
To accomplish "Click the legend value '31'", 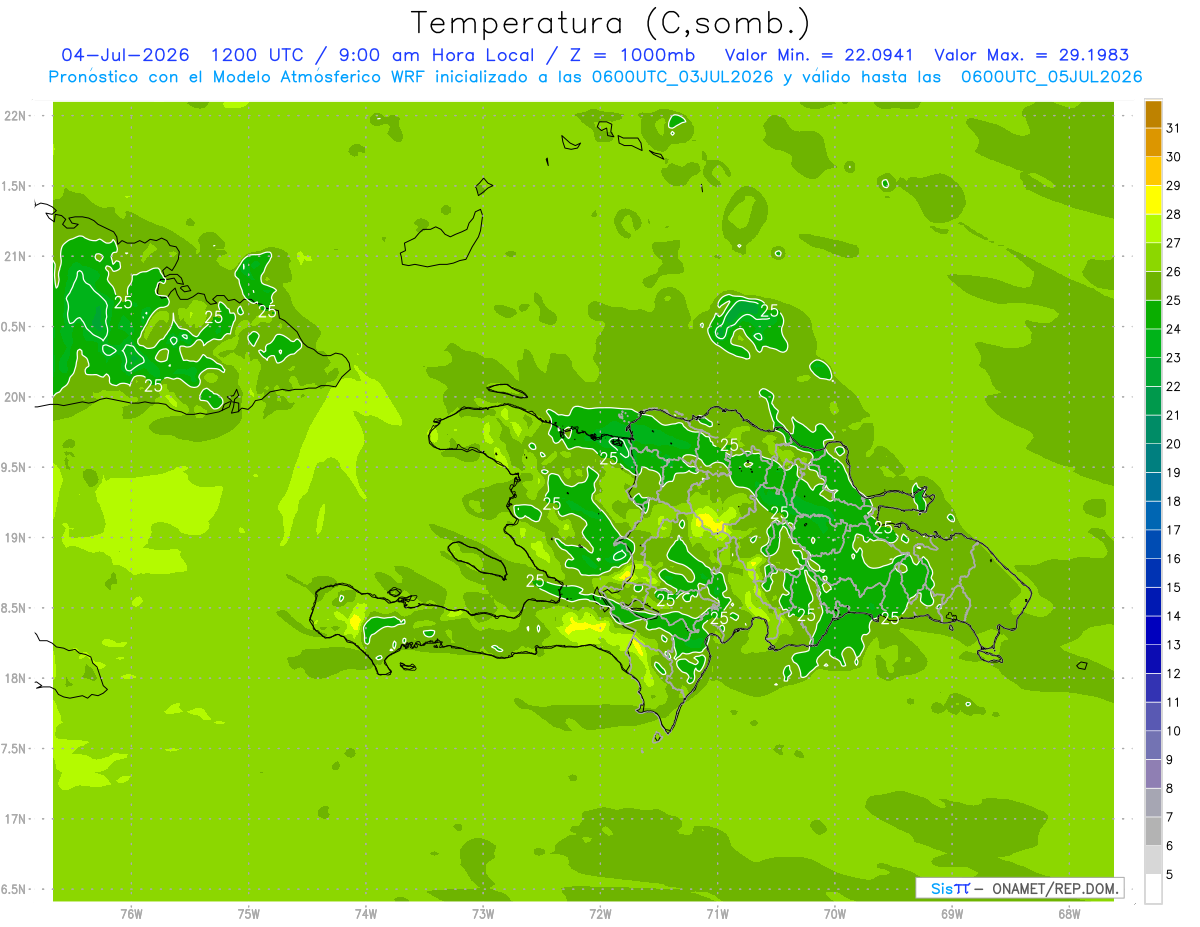I will pyautogui.click(x=1174, y=128).
